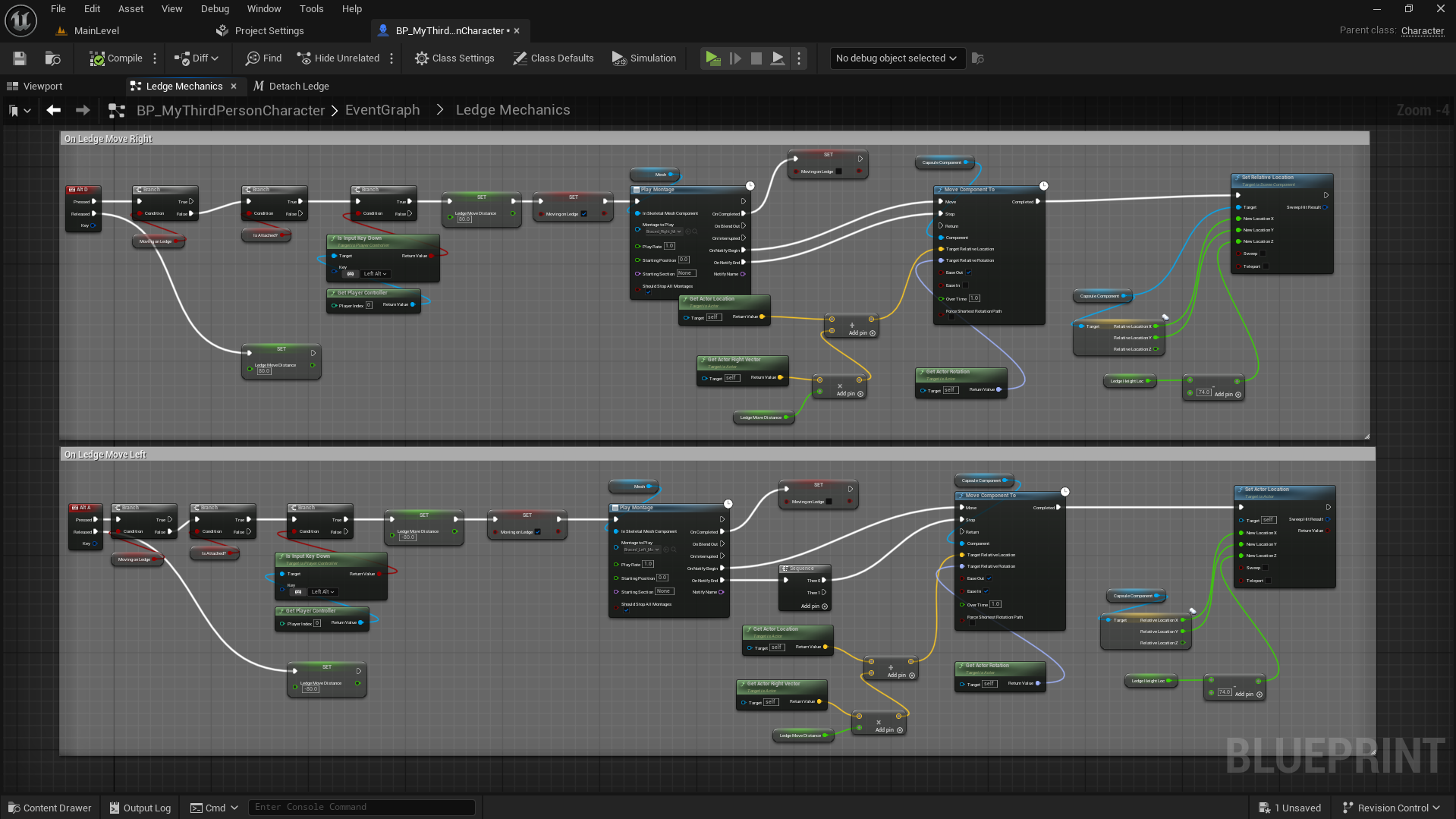Viewport: 1456px width, 819px height.
Task: Click the Browse to asset icon
Action: pyautogui.click(x=52, y=58)
